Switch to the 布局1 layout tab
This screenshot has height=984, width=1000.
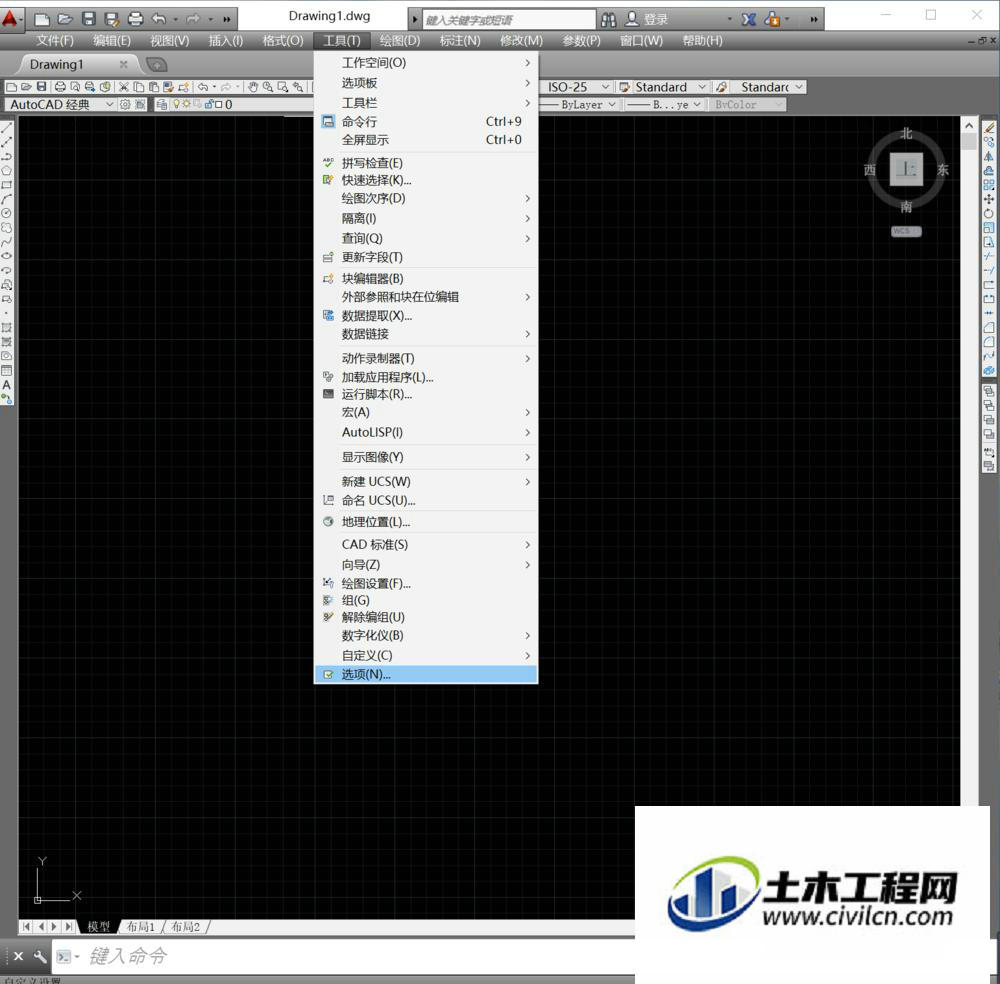tap(140, 927)
